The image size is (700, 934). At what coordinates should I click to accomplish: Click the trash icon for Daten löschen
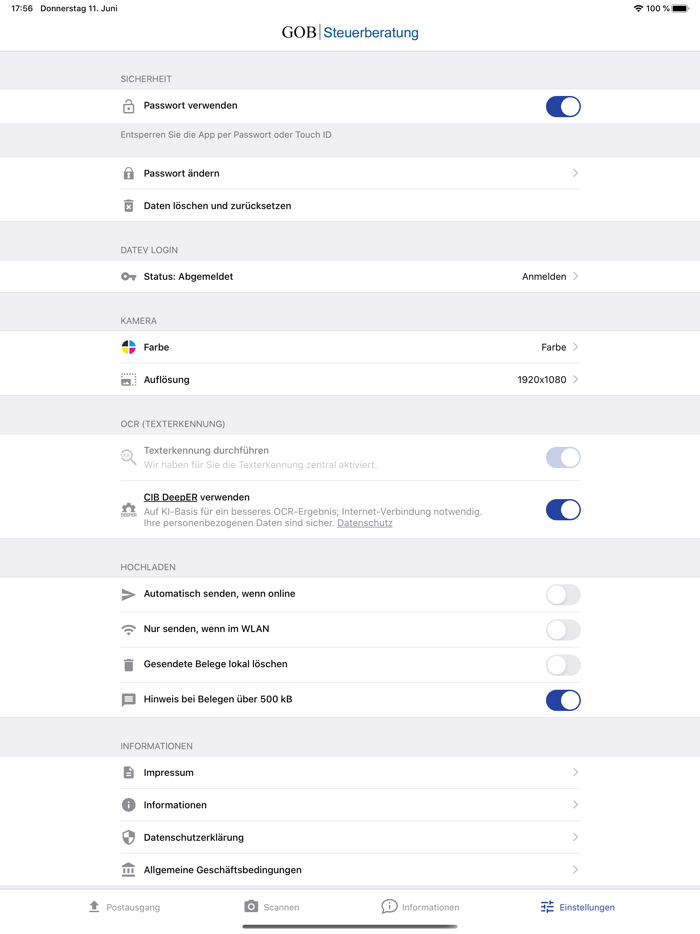[x=128, y=206]
